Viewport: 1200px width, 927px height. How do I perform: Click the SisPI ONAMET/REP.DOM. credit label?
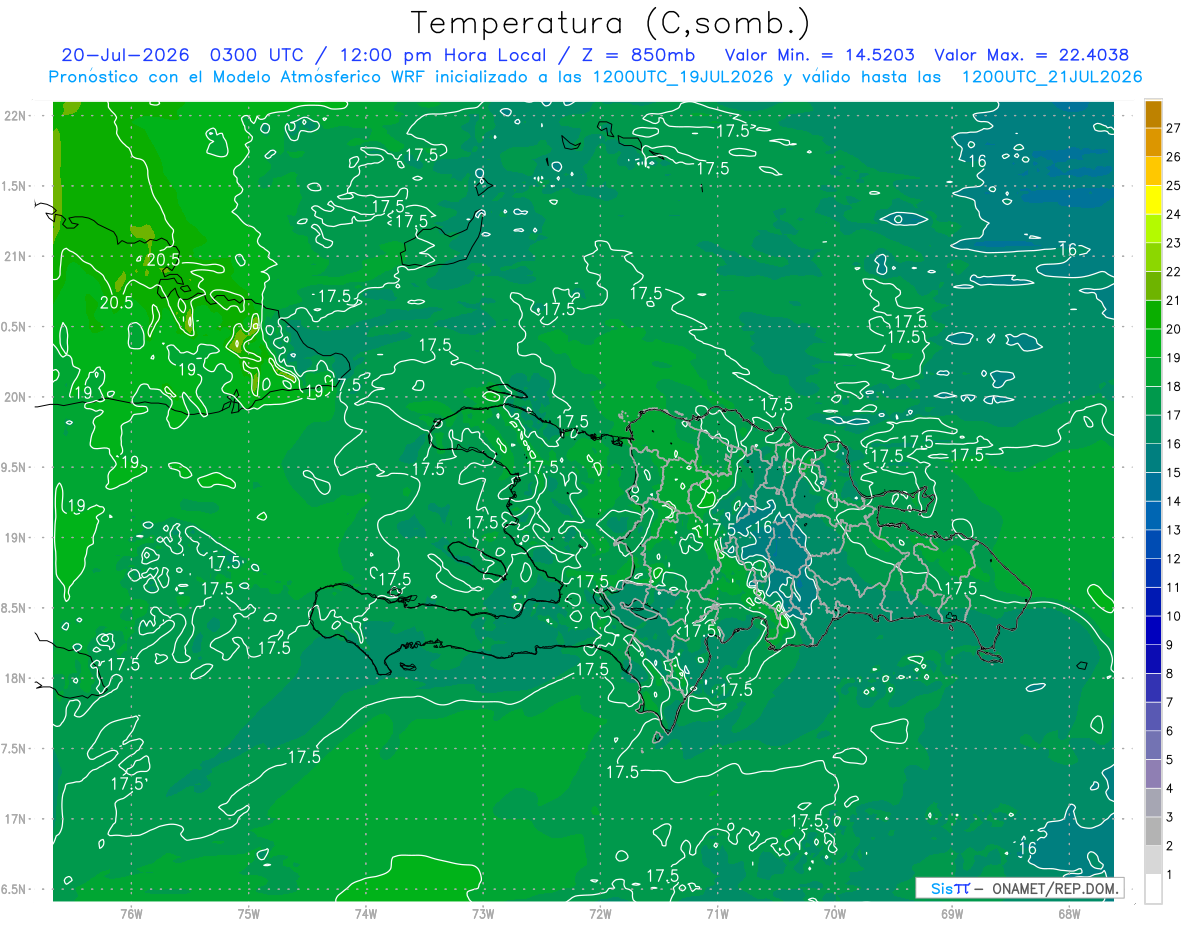click(1020, 888)
